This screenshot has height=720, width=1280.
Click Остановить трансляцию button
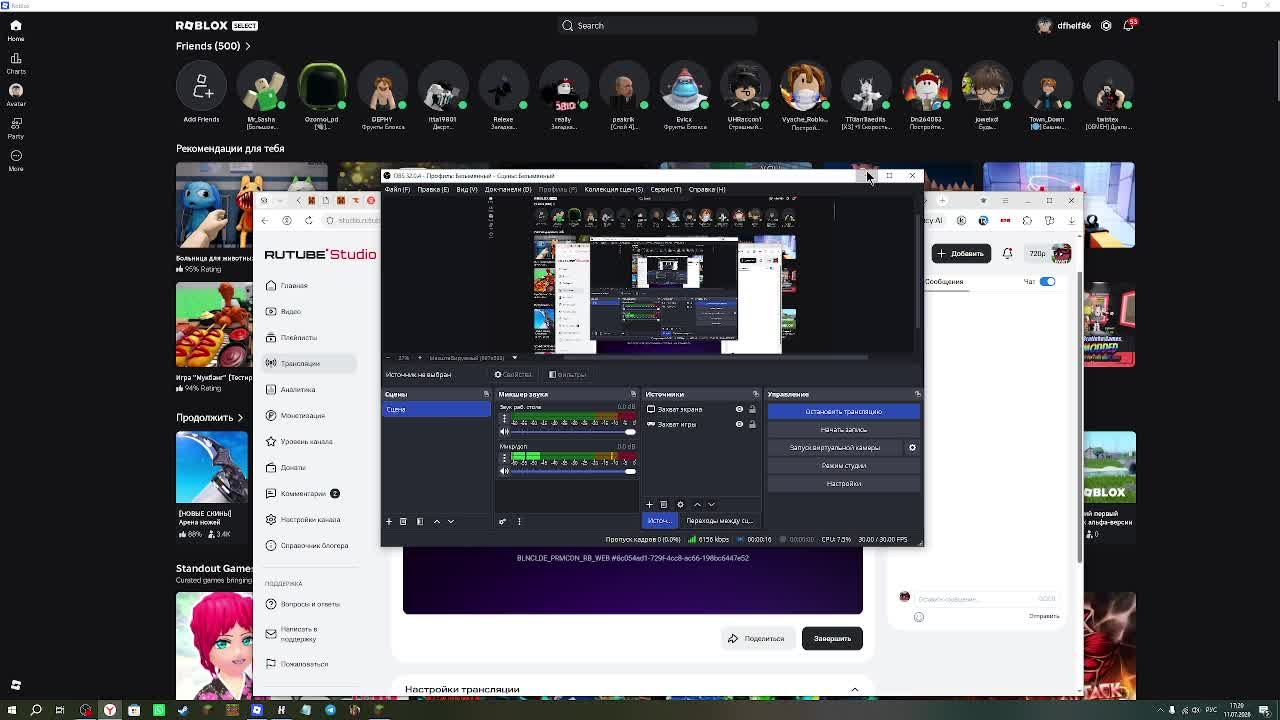pos(843,411)
